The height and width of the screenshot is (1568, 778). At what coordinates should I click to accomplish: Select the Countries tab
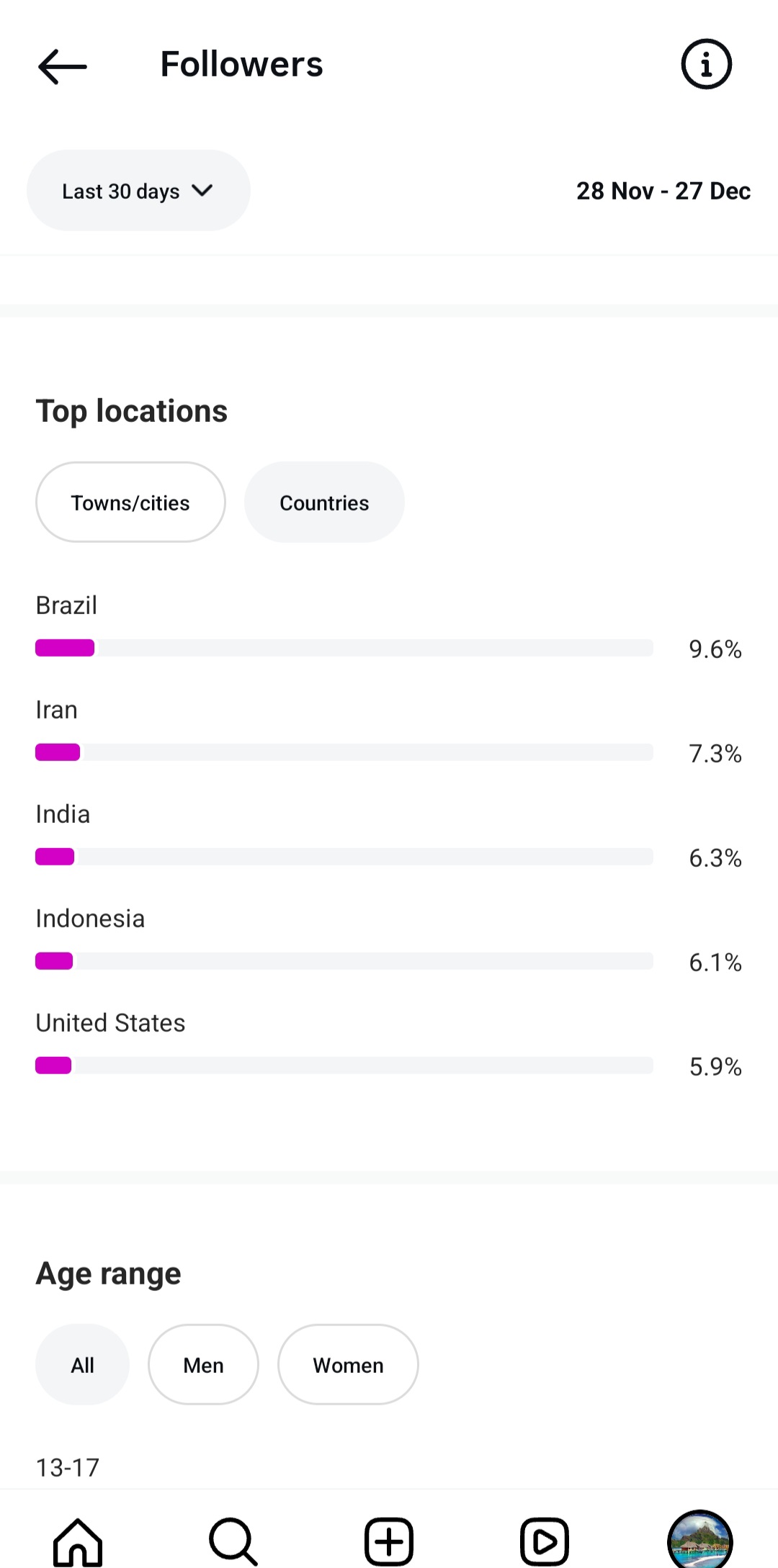click(324, 503)
